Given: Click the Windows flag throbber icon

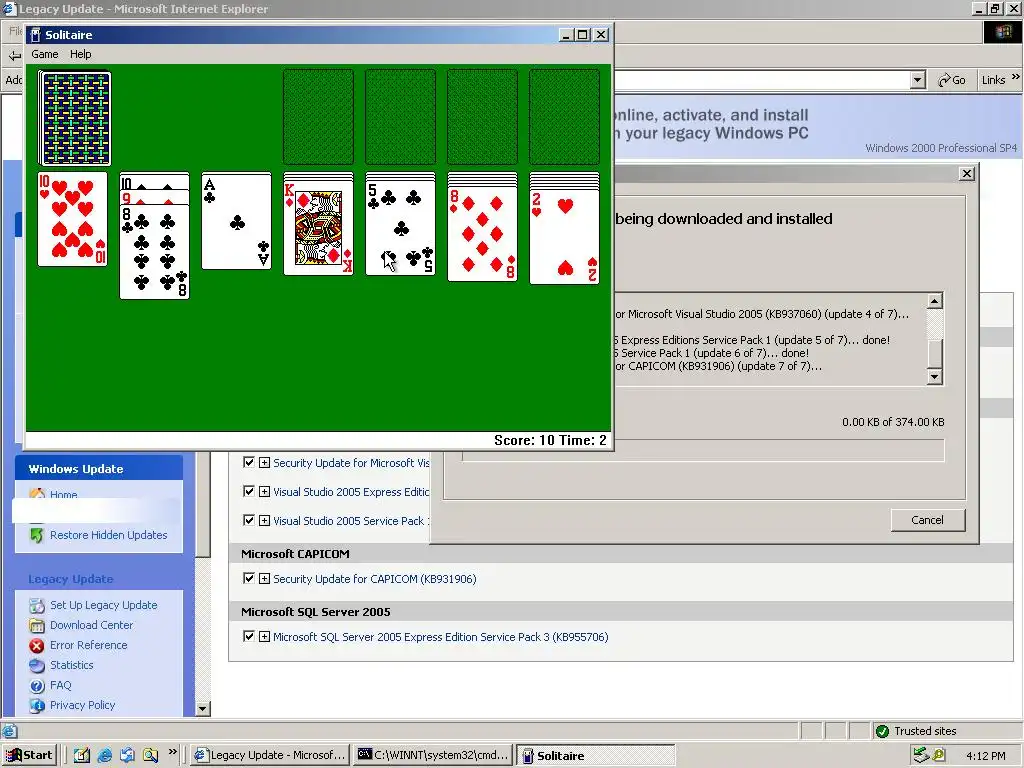Looking at the screenshot, I should [1003, 33].
